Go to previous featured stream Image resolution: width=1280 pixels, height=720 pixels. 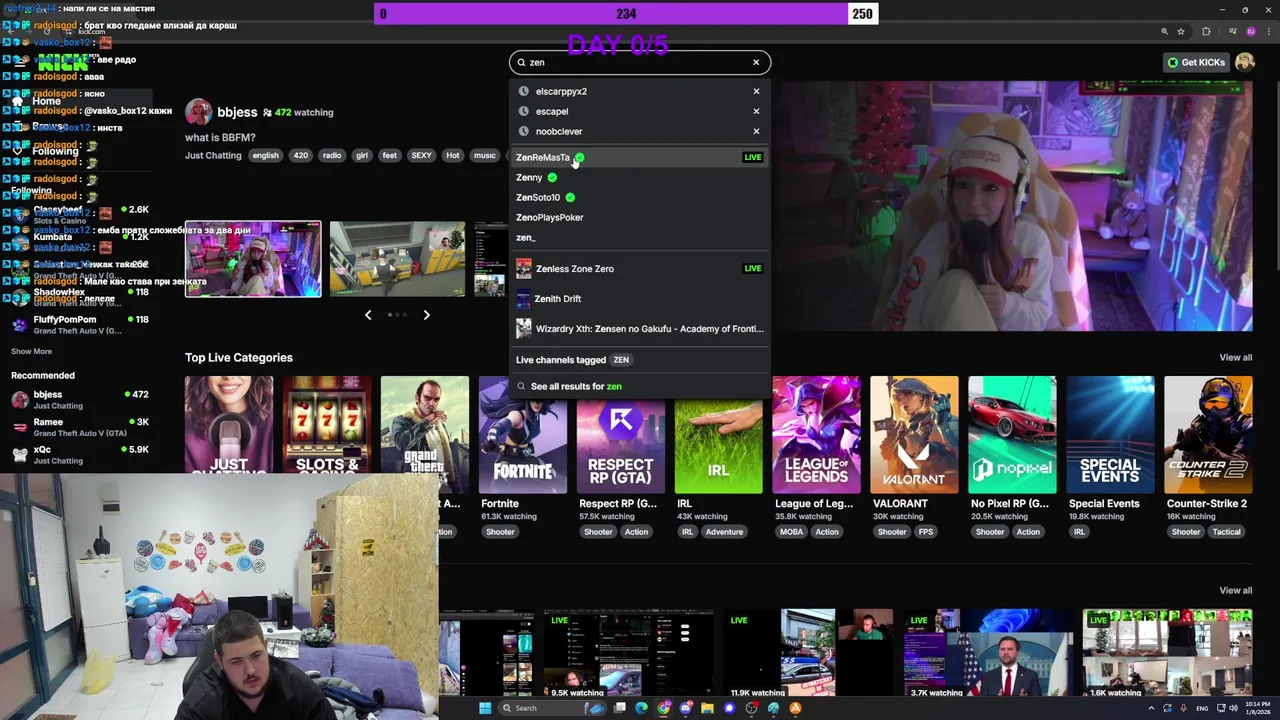click(368, 315)
